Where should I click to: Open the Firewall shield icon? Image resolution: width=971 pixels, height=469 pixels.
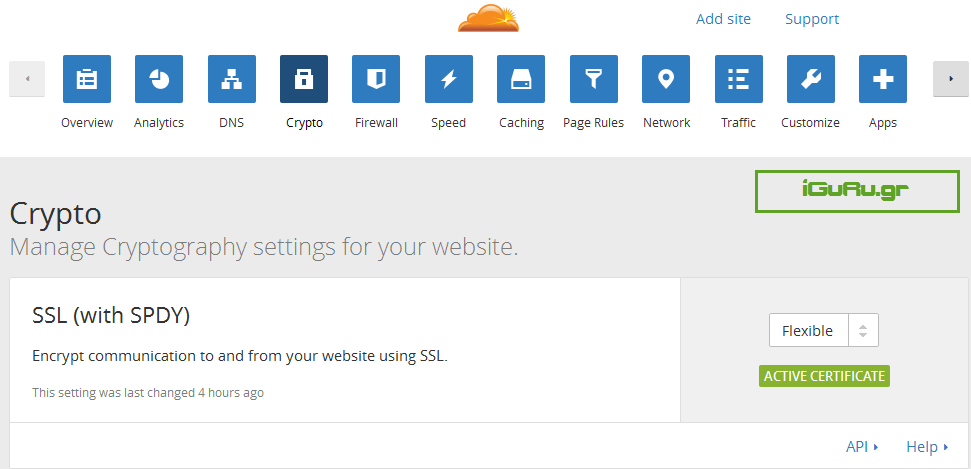[x=376, y=79]
